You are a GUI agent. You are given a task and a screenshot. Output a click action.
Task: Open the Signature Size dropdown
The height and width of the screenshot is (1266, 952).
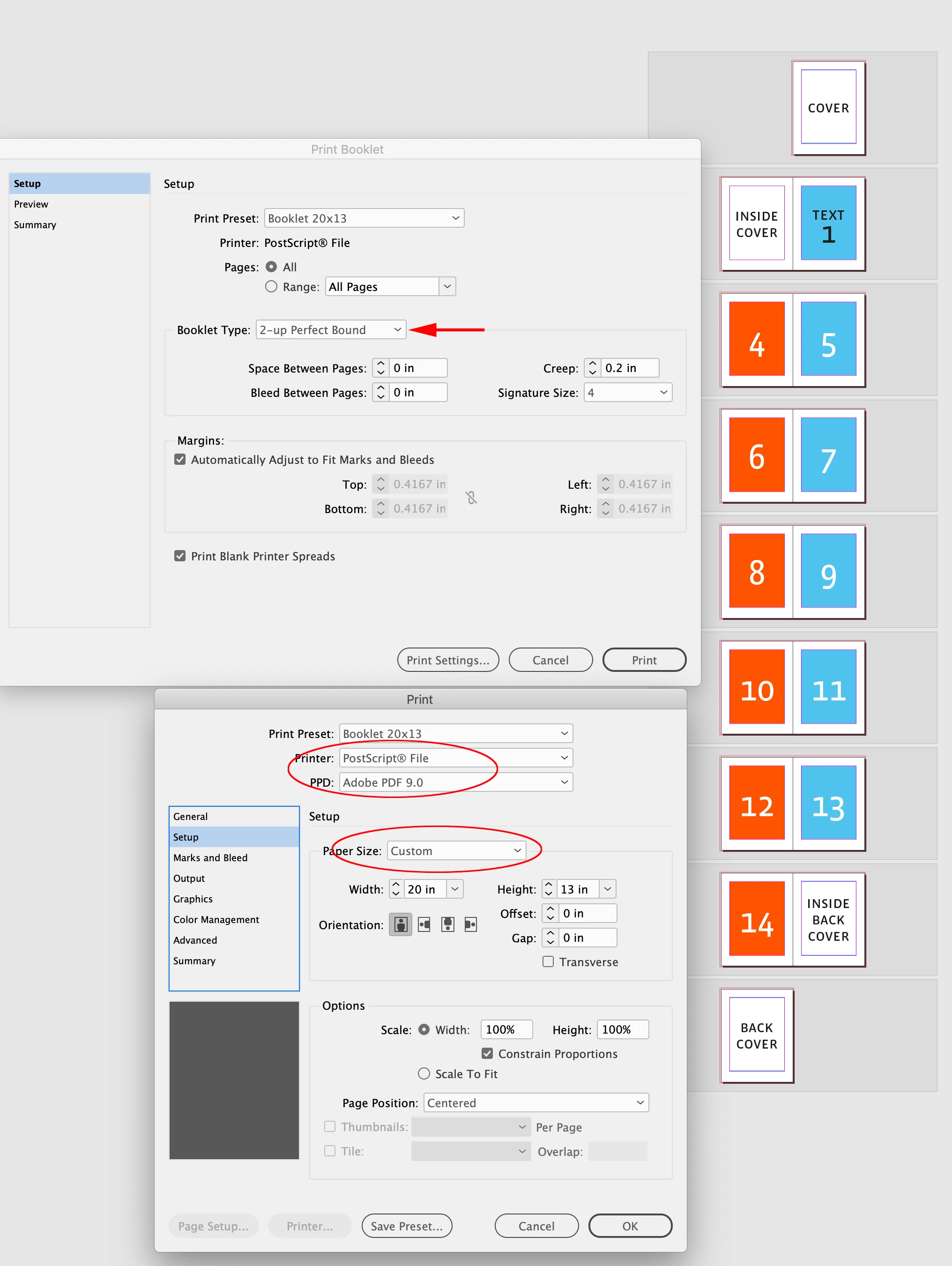click(628, 393)
